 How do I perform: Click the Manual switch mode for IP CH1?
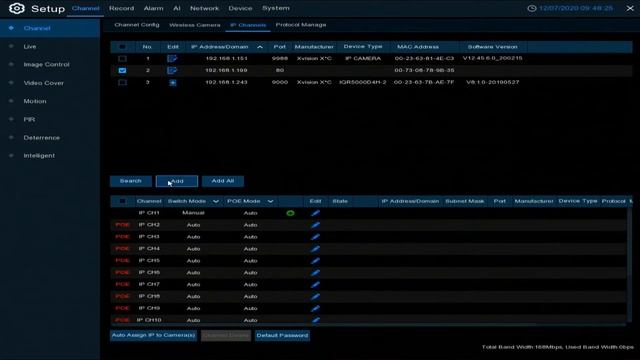click(x=193, y=213)
